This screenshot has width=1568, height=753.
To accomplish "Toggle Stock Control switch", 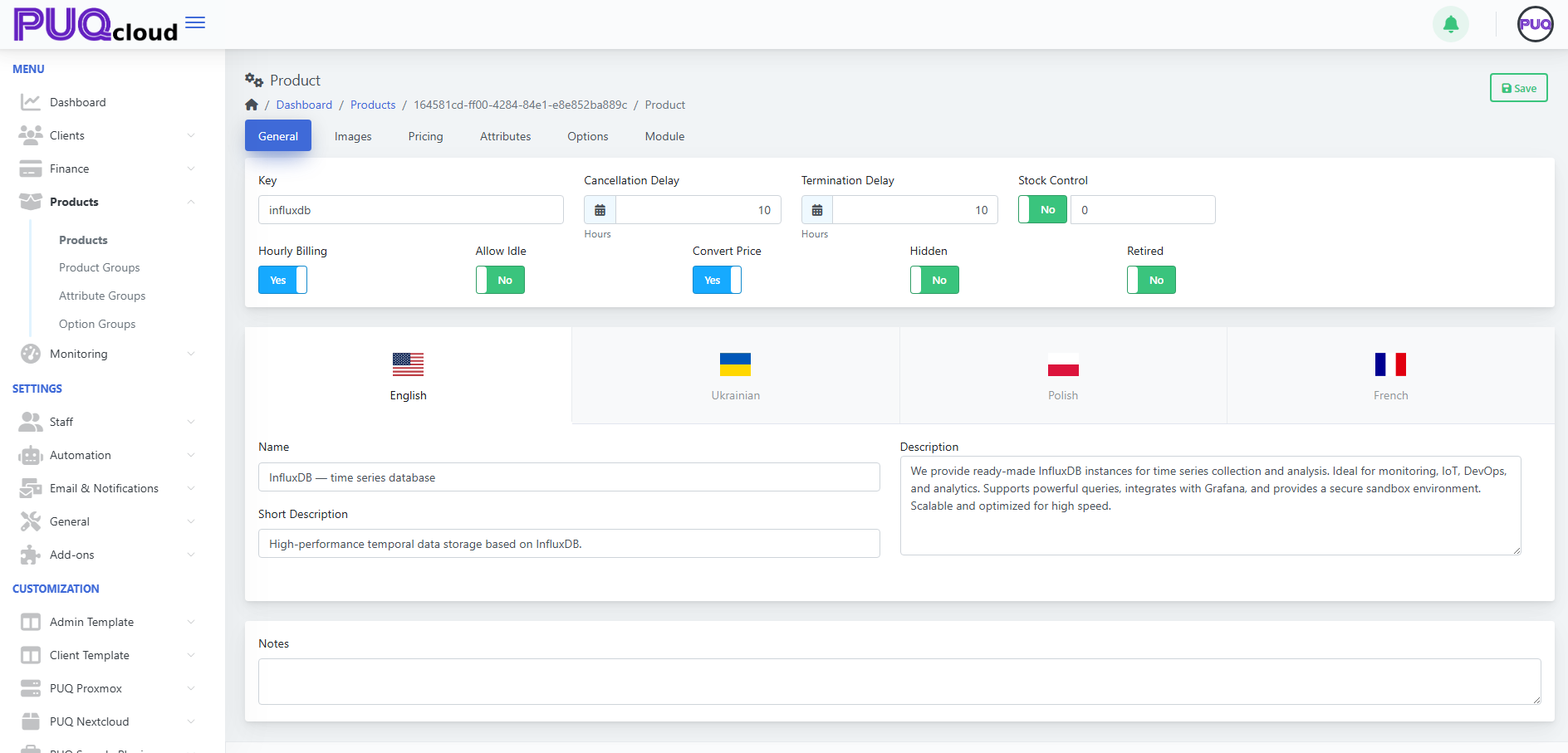I will 1042,209.
